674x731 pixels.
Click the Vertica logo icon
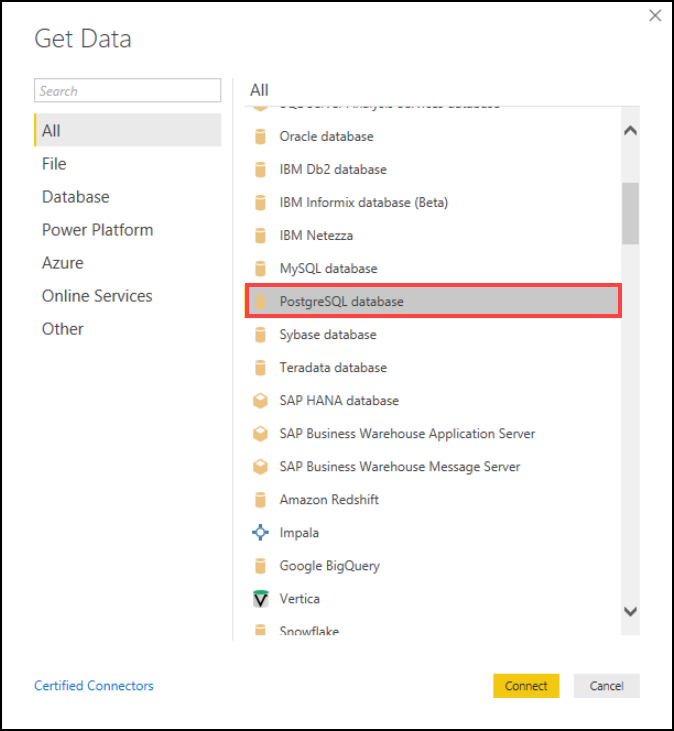pos(260,599)
